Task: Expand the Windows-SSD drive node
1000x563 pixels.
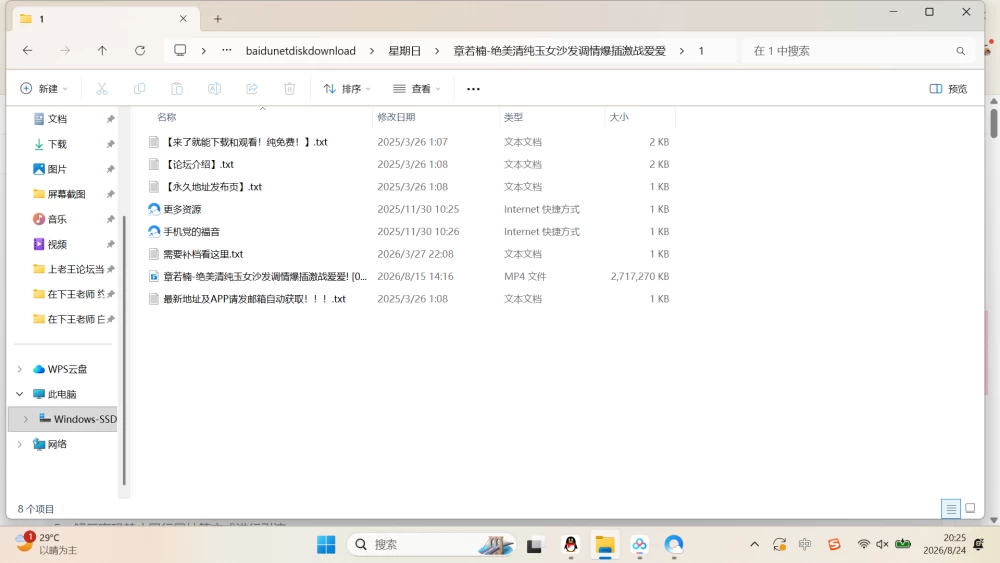Action: 26,419
